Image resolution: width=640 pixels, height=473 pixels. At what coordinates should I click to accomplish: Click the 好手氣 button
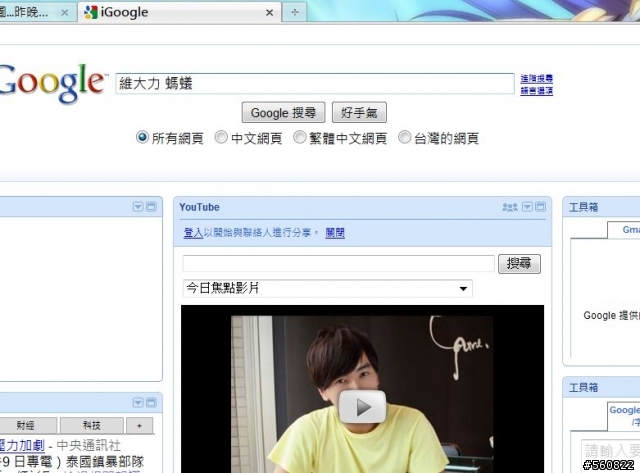pyautogui.click(x=359, y=112)
